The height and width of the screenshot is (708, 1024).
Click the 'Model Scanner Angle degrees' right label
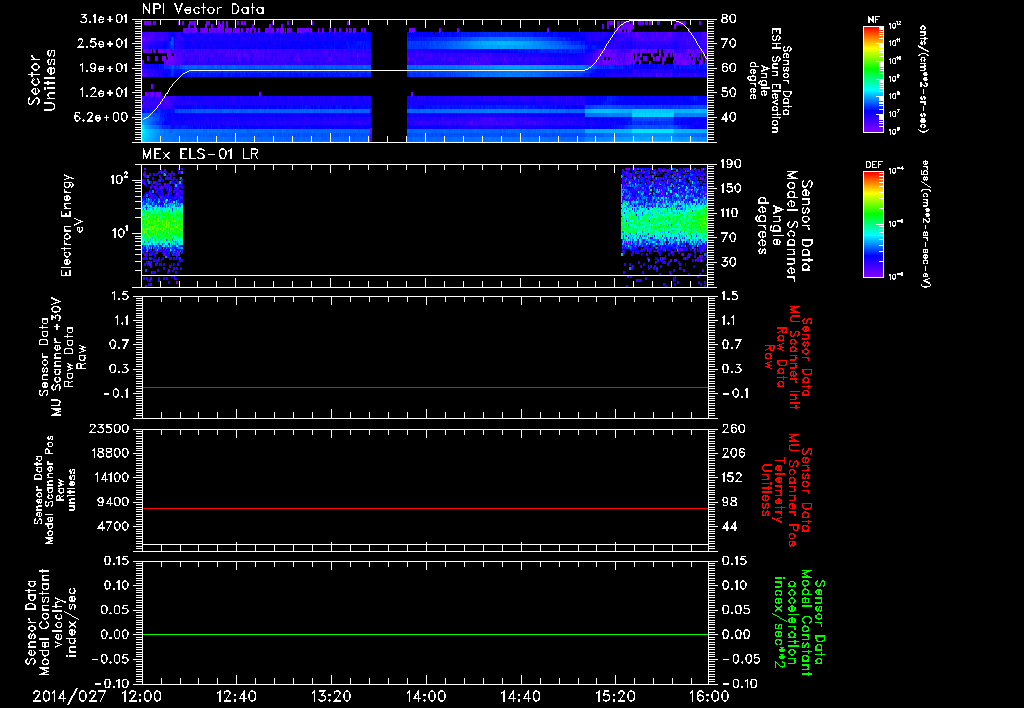tap(784, 226)
